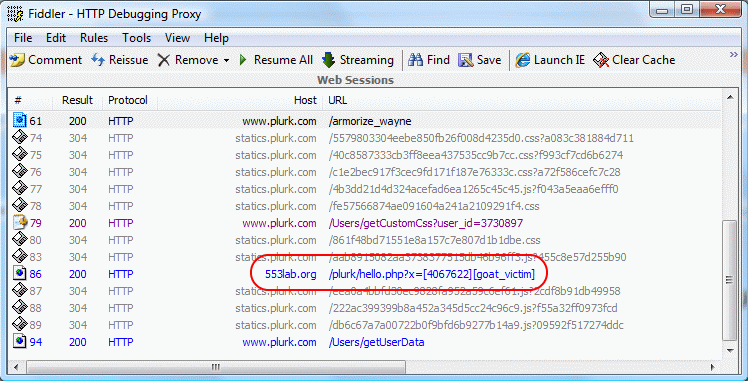Click the horizontal scrollbar thumb
Image resolution: width=748 pixels, height=381 pixels.
(216, 367)
